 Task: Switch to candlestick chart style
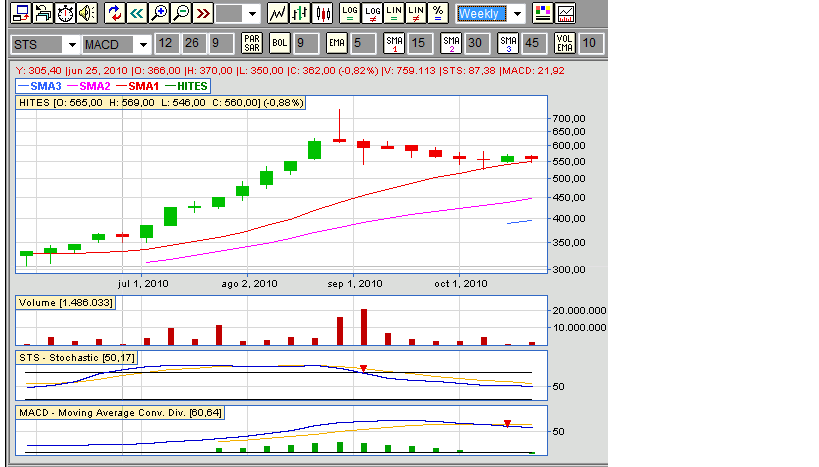pos(322,14)
